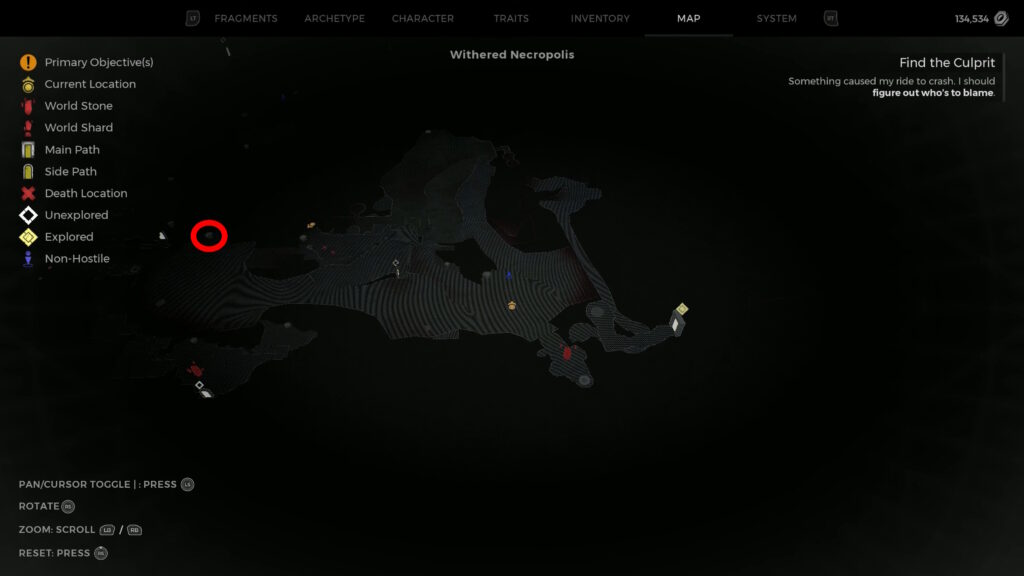Click the Main Path legend label
The image size is (1024, 576).
coord(72,150)
